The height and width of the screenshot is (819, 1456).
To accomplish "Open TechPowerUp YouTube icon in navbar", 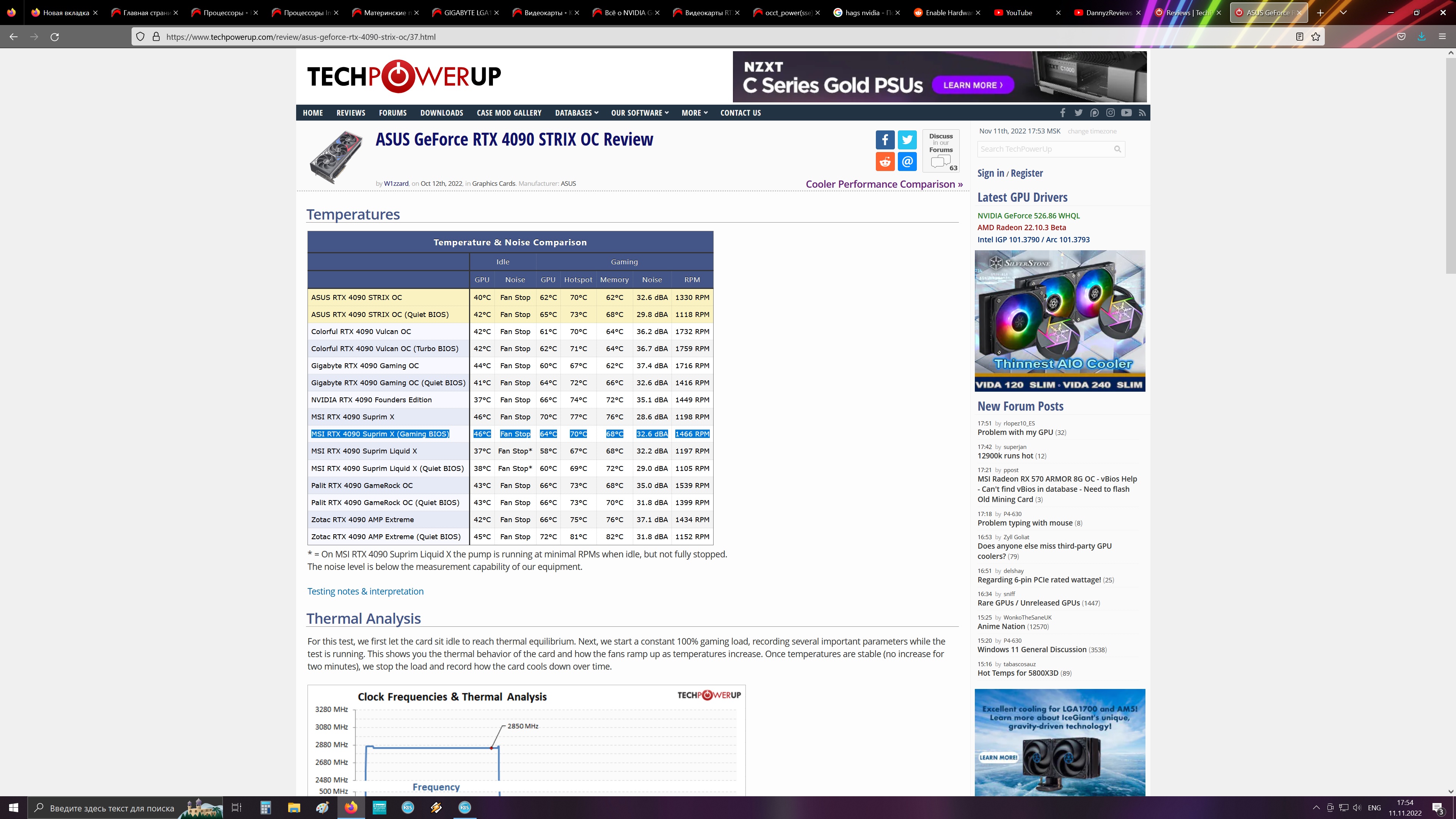I will [1126, 113].
